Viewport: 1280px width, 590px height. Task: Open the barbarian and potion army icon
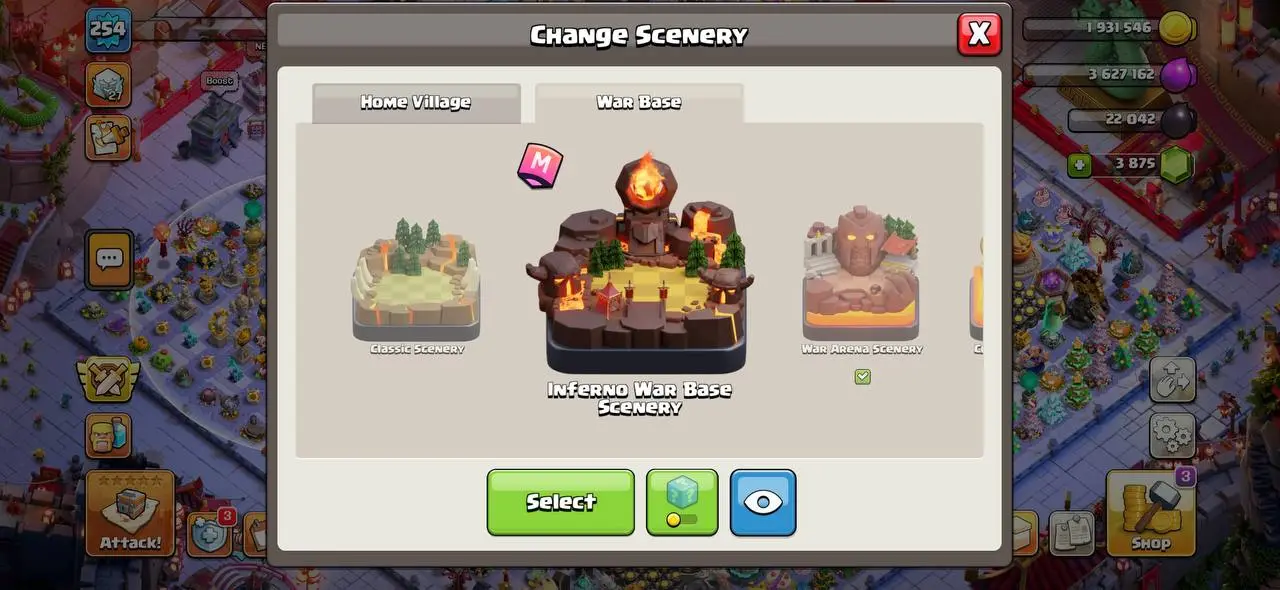coord(108,436)
